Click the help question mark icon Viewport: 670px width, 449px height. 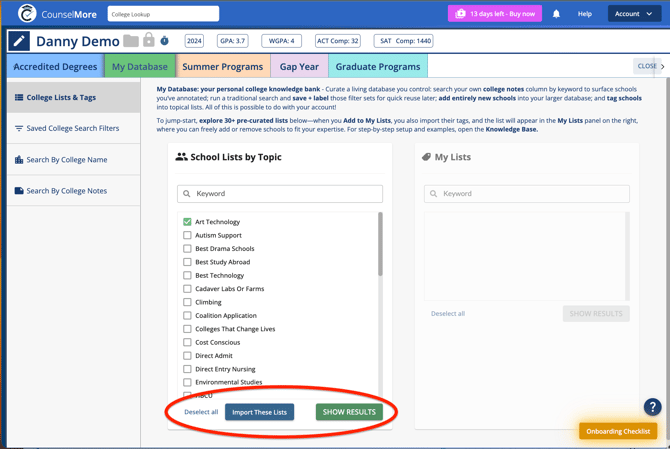652,407
